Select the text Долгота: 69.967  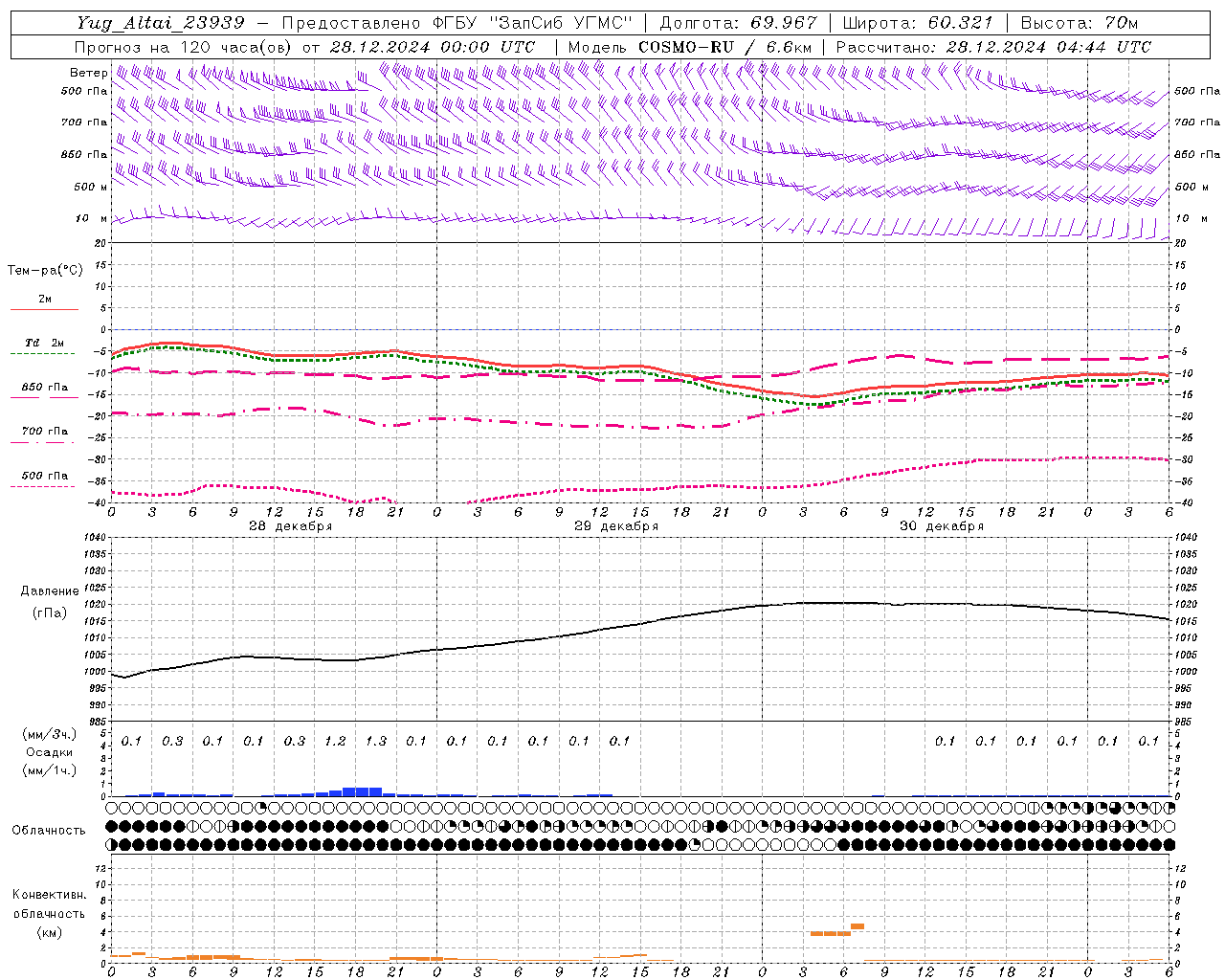click(739, 23)
